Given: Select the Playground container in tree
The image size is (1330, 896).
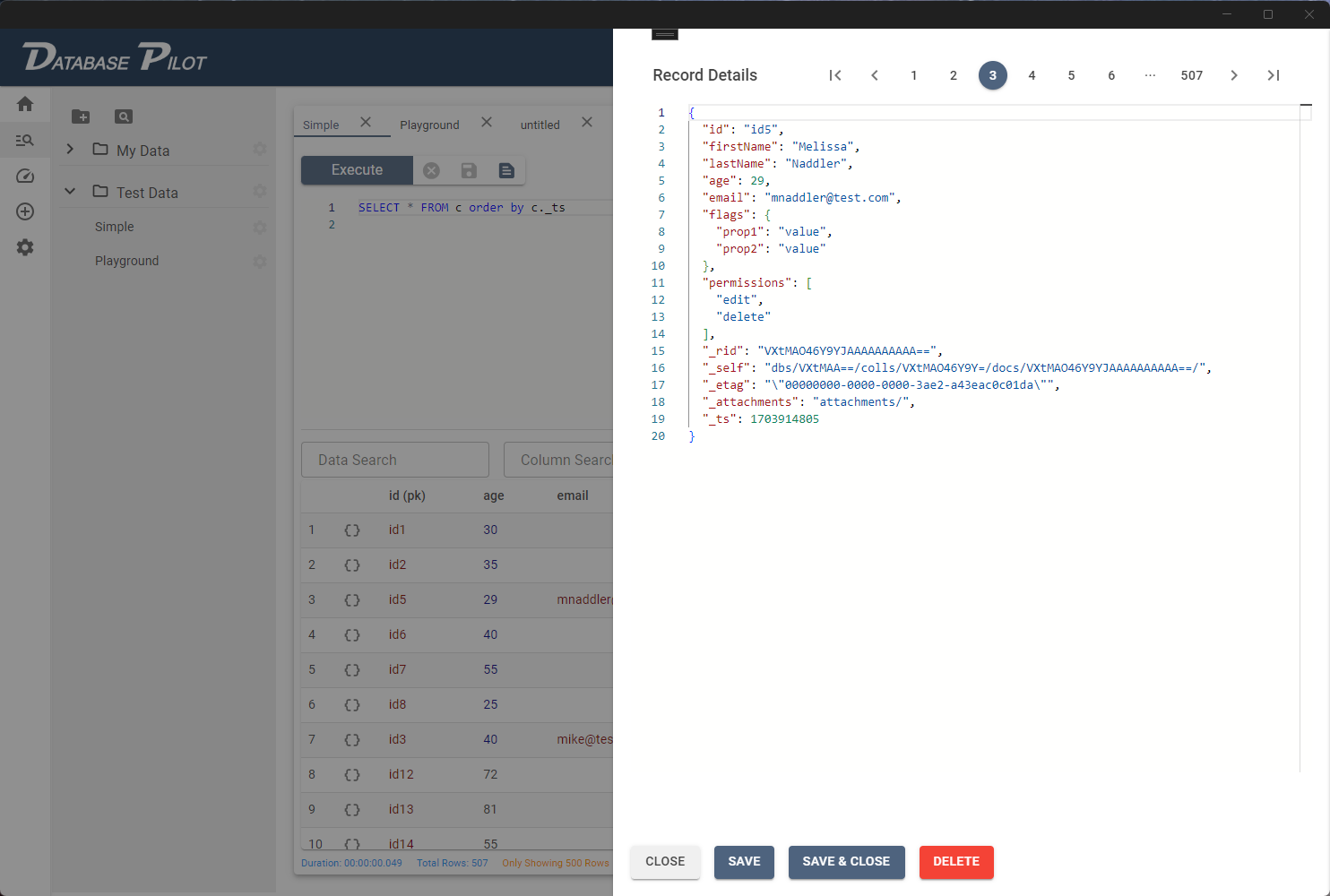Looking at the screenshot, I should point(127,262).
